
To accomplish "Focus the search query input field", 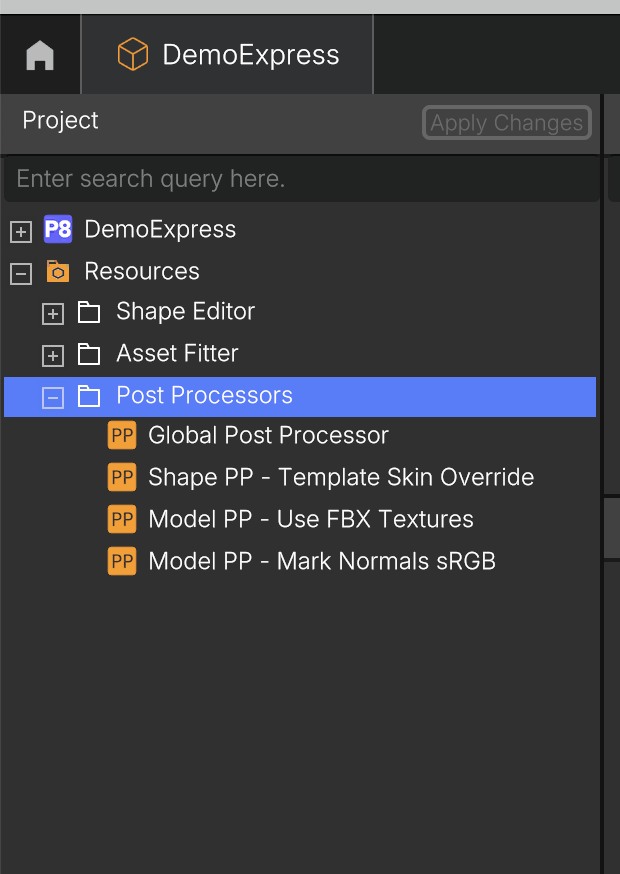I will 301,179.
